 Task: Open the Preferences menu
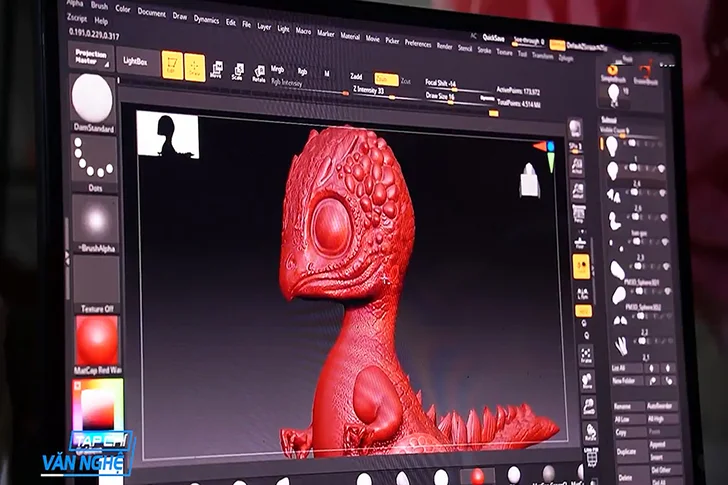418,43
